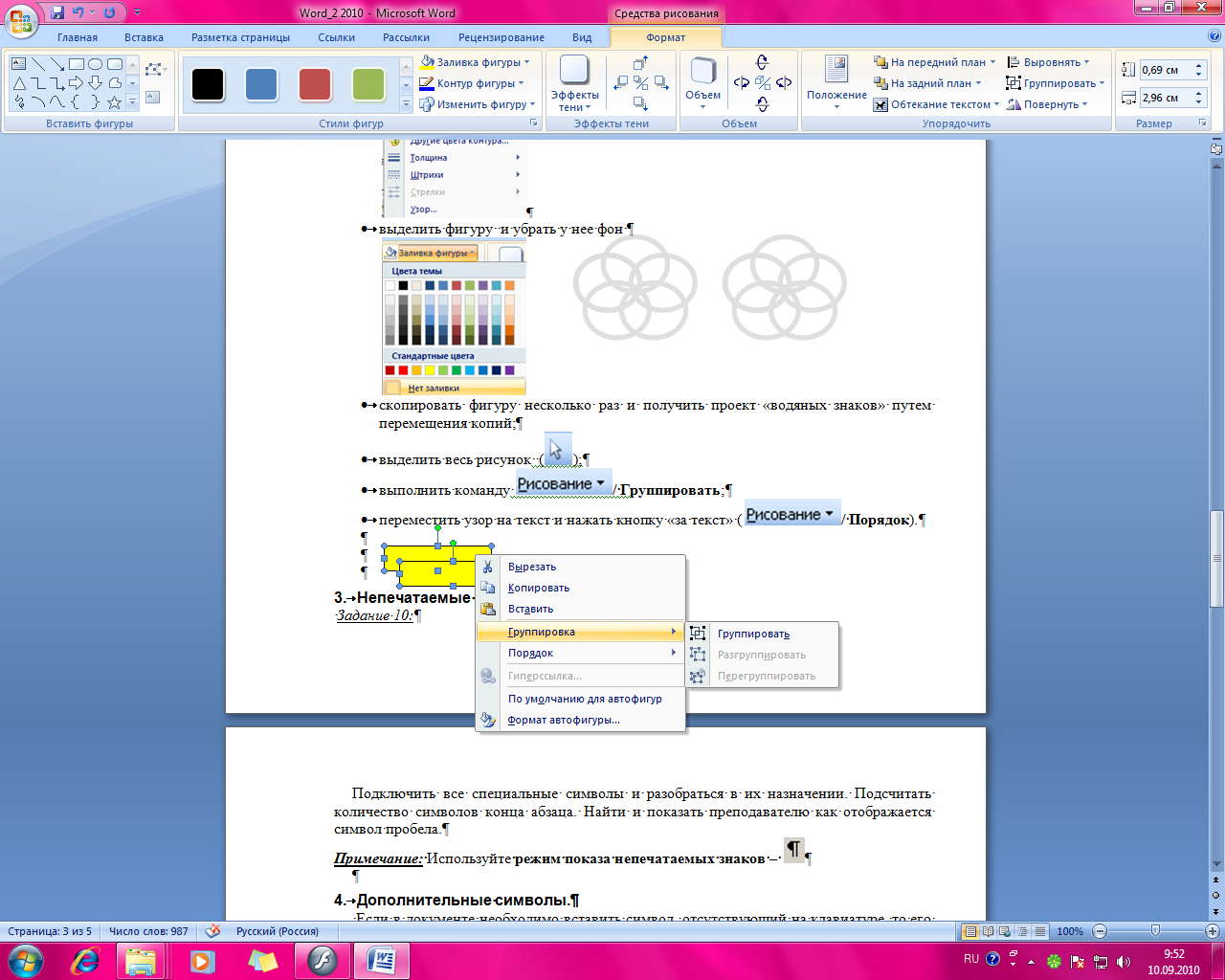
Task: Open the Windows Start menu
Action: pos(25,960)
